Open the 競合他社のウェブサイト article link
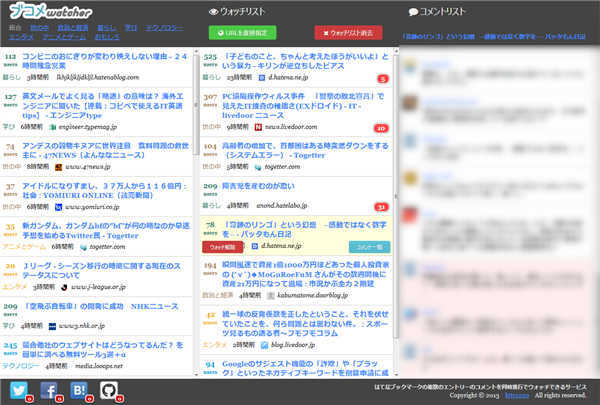The image size is (600, 405). (103, 350)
